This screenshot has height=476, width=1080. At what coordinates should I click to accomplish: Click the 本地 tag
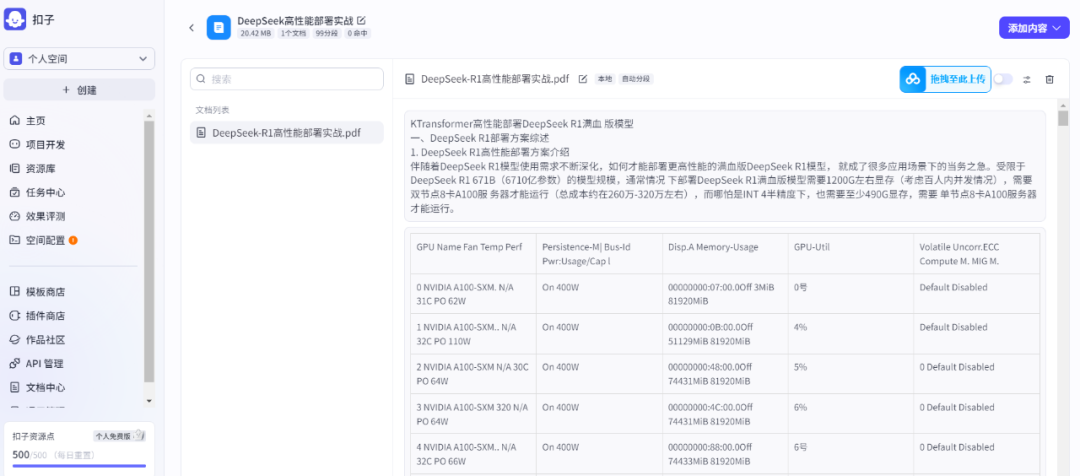coord(604,79)
